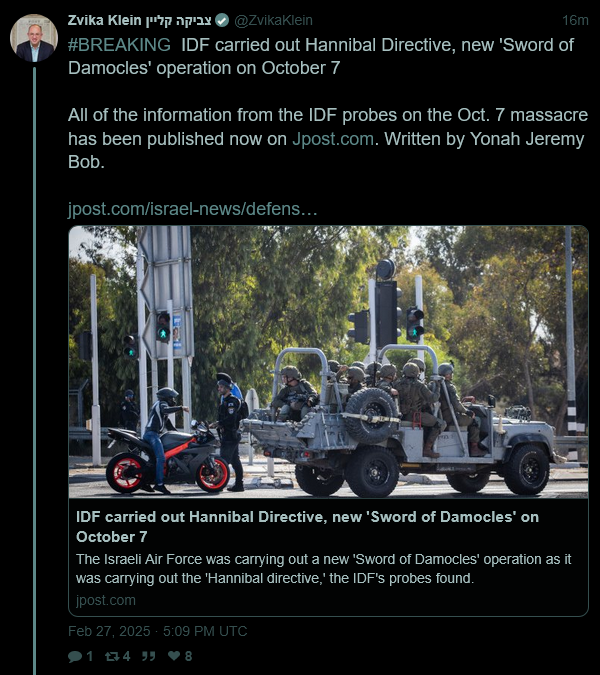Click the retweet arrows icon
The width and height of the screenshot is (600, 675).
click(x=112, y=656)
